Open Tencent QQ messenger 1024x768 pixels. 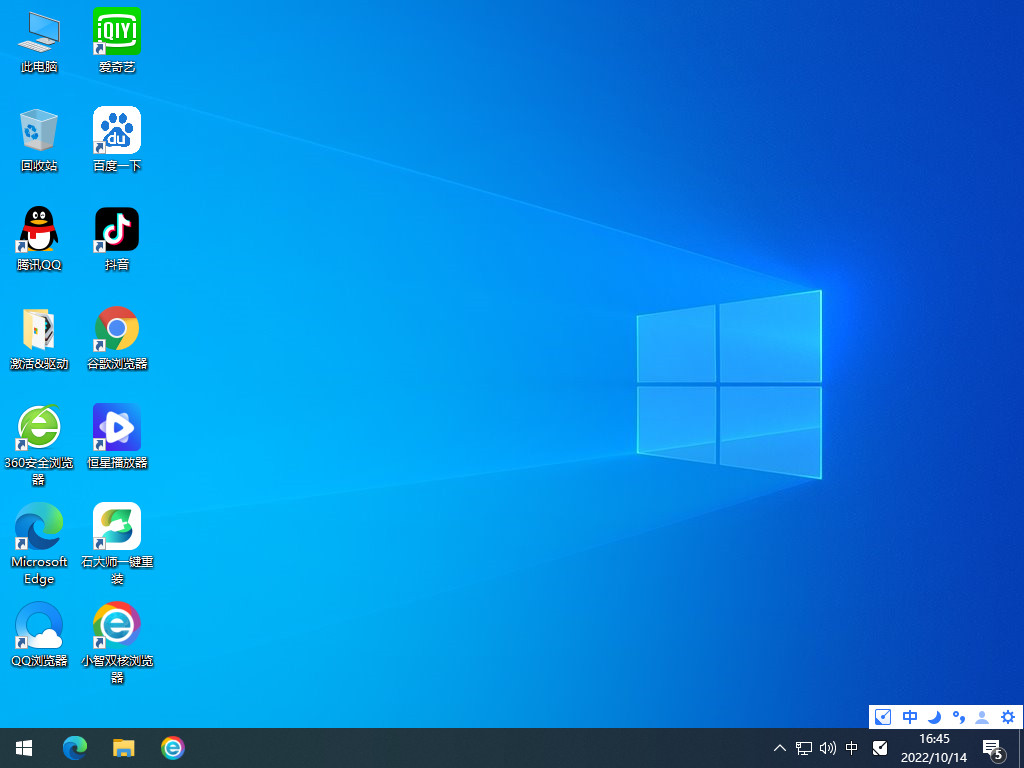[x=38, y=228]
